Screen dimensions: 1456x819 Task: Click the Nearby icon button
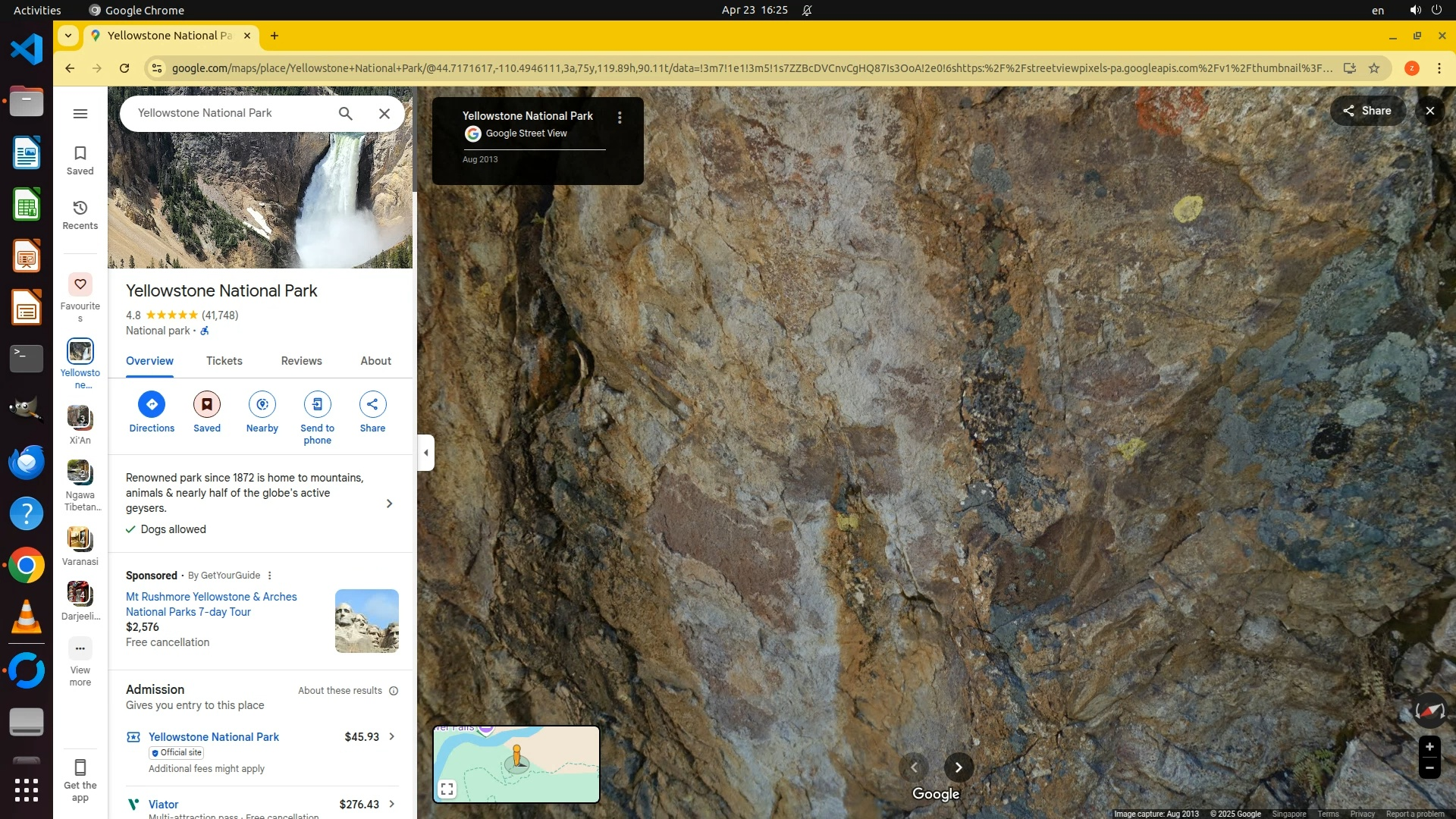pyautogui.click(x=262, y=404)
